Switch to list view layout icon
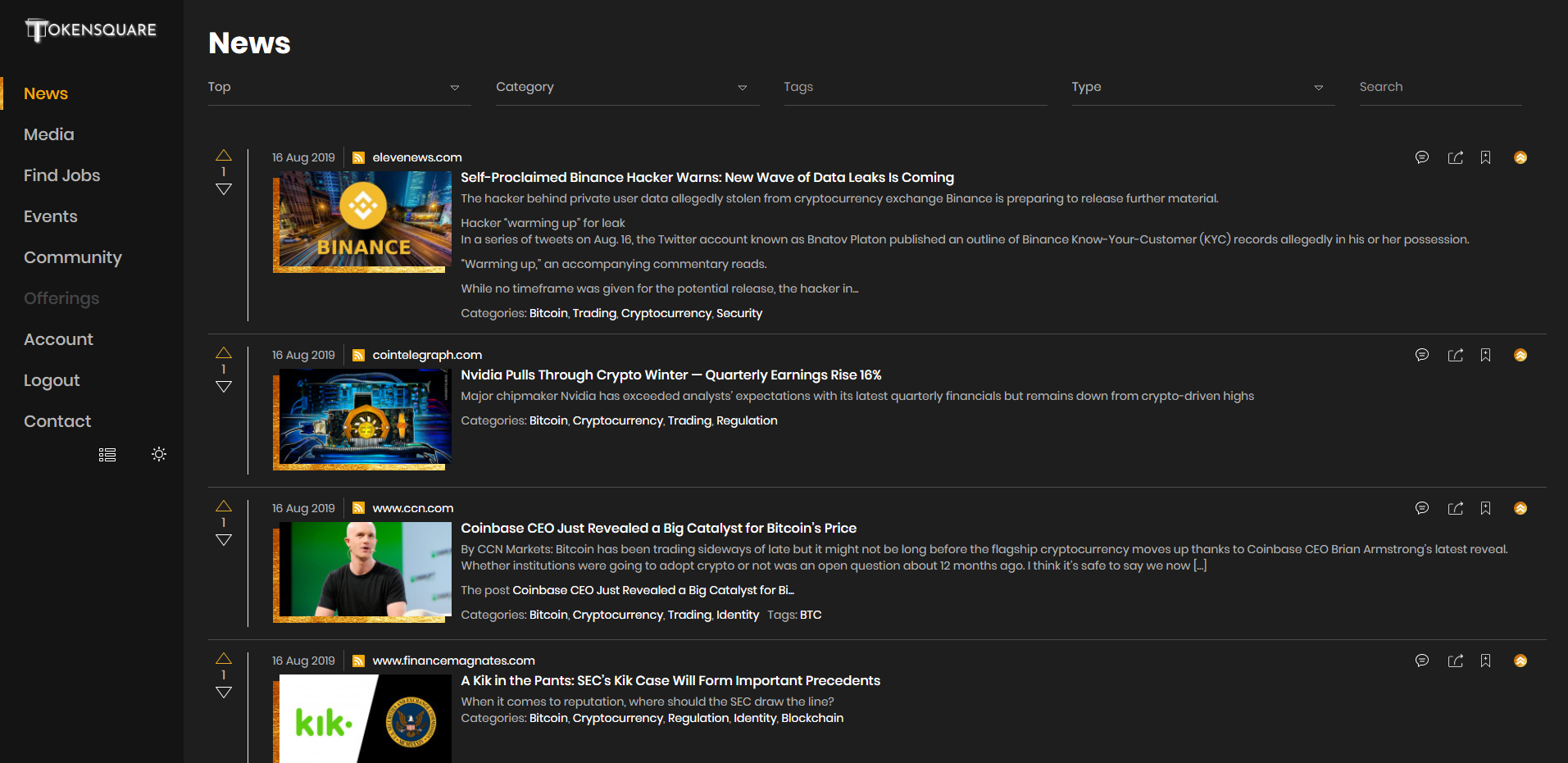Image resolution: width=1568 pixels, height=763 pixels. (x=107, y=455)
